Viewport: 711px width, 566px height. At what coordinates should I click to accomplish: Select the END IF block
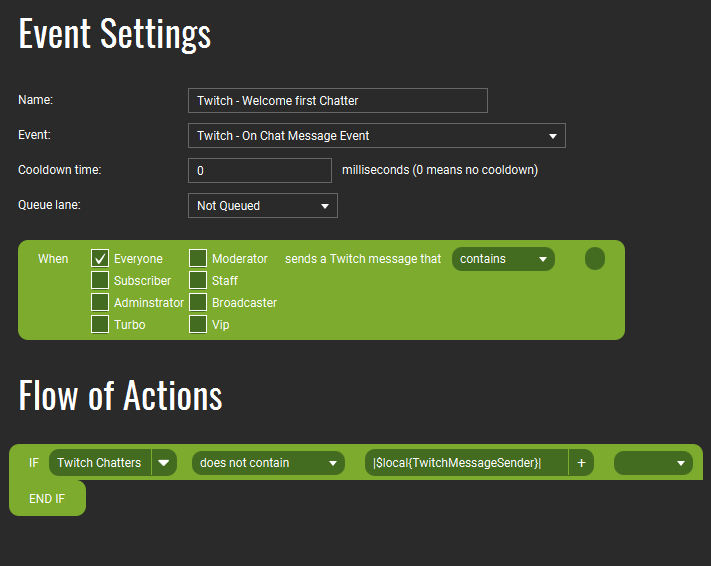click(47, 498)
